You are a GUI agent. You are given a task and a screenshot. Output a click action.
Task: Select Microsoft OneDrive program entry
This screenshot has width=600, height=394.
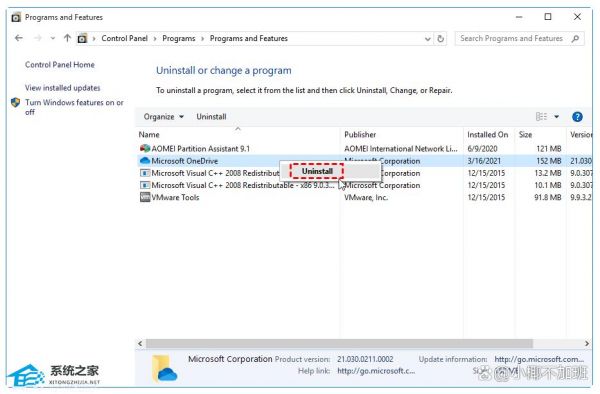tap(184, 161)
